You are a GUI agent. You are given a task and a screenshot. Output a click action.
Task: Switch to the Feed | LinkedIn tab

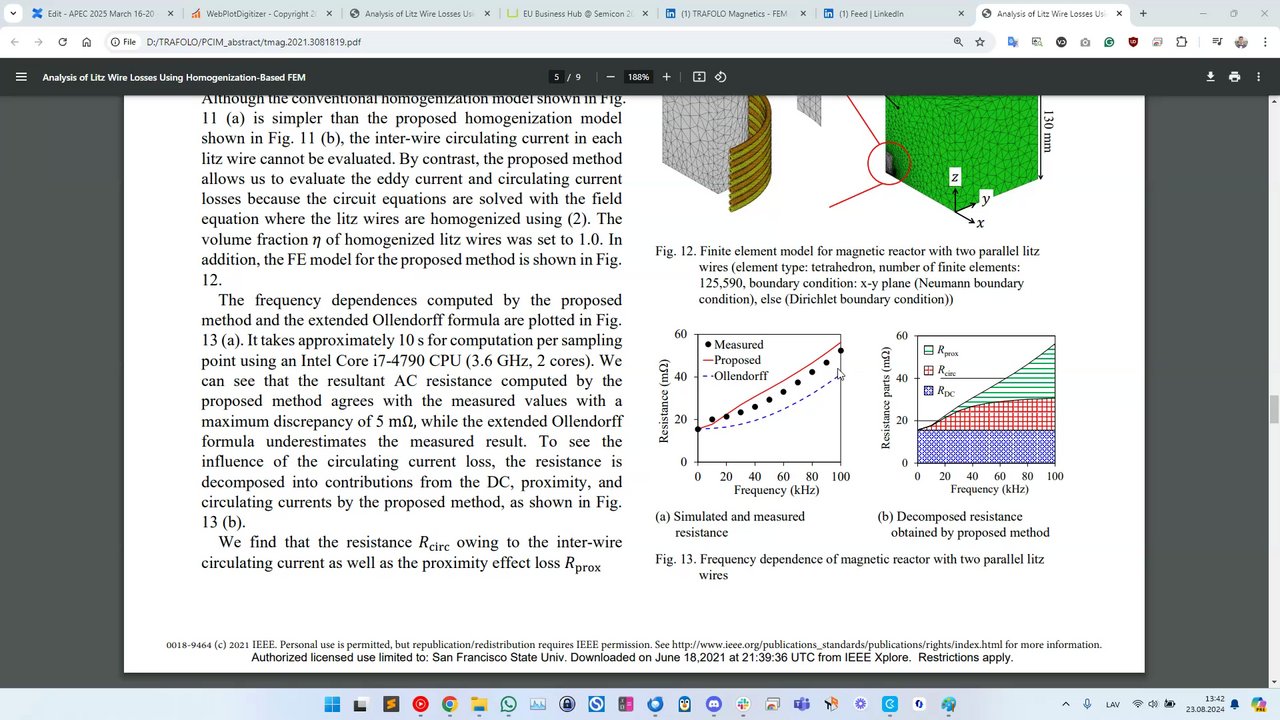coord(892,14)
